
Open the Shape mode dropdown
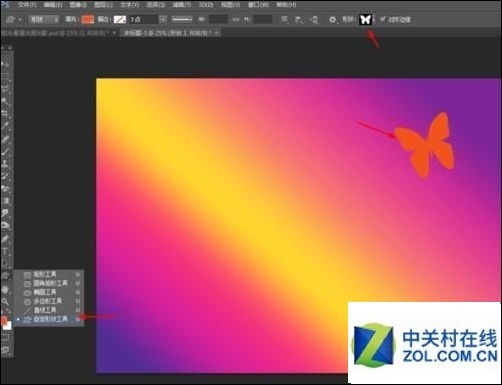pos(44,20)
